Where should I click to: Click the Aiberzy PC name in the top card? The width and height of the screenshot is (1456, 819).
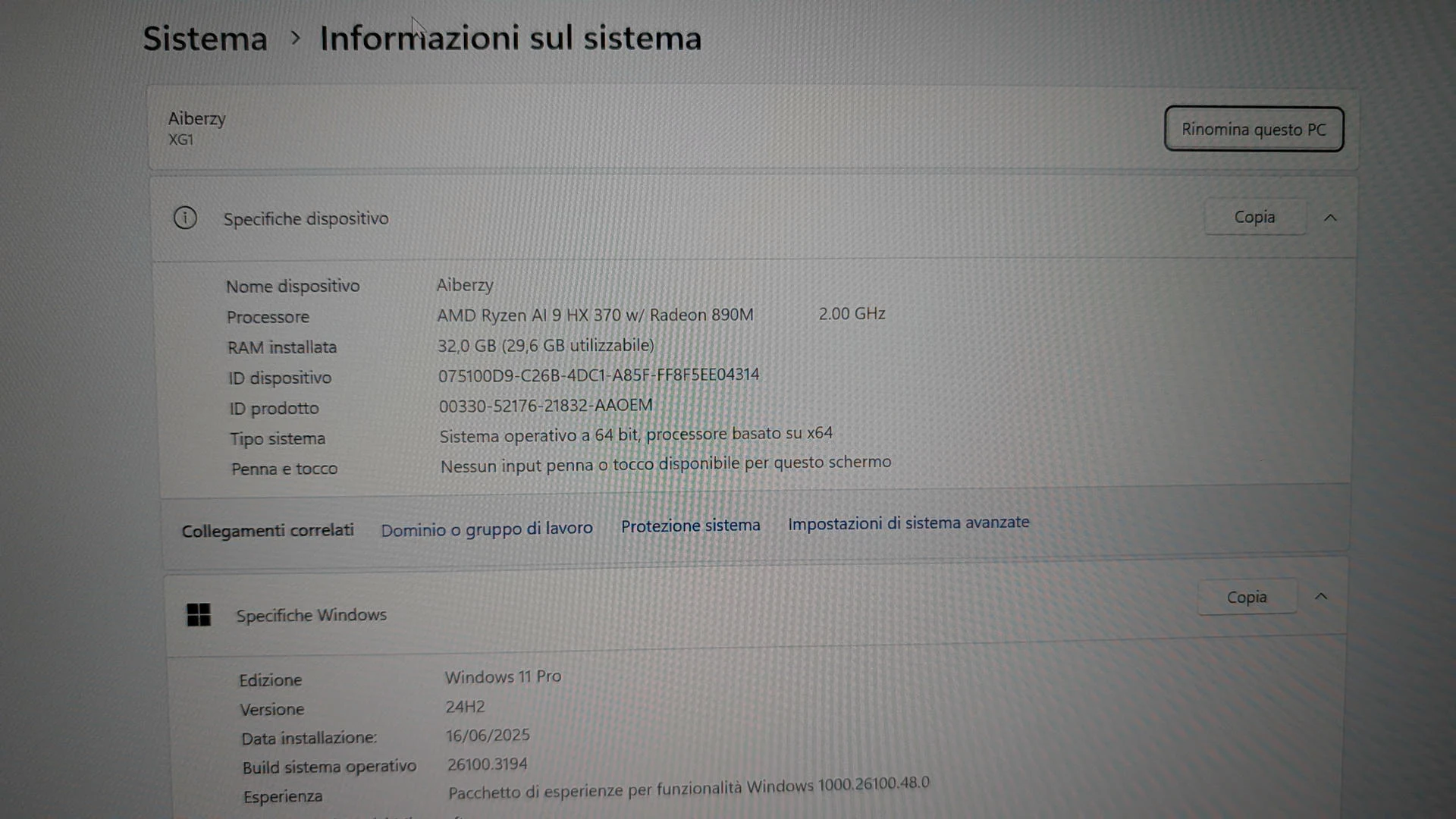tap(197, 118)
